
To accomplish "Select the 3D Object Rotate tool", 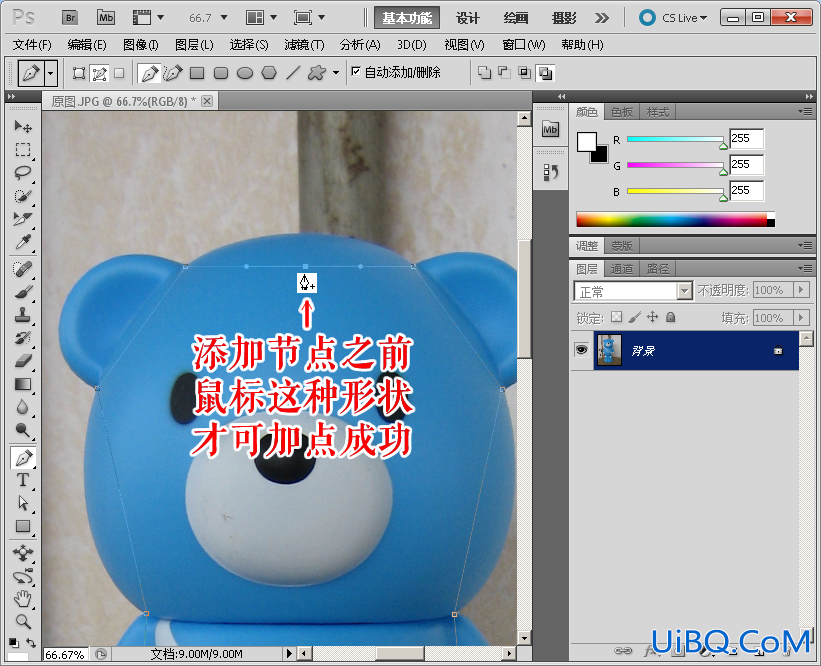I will (23, 553).
